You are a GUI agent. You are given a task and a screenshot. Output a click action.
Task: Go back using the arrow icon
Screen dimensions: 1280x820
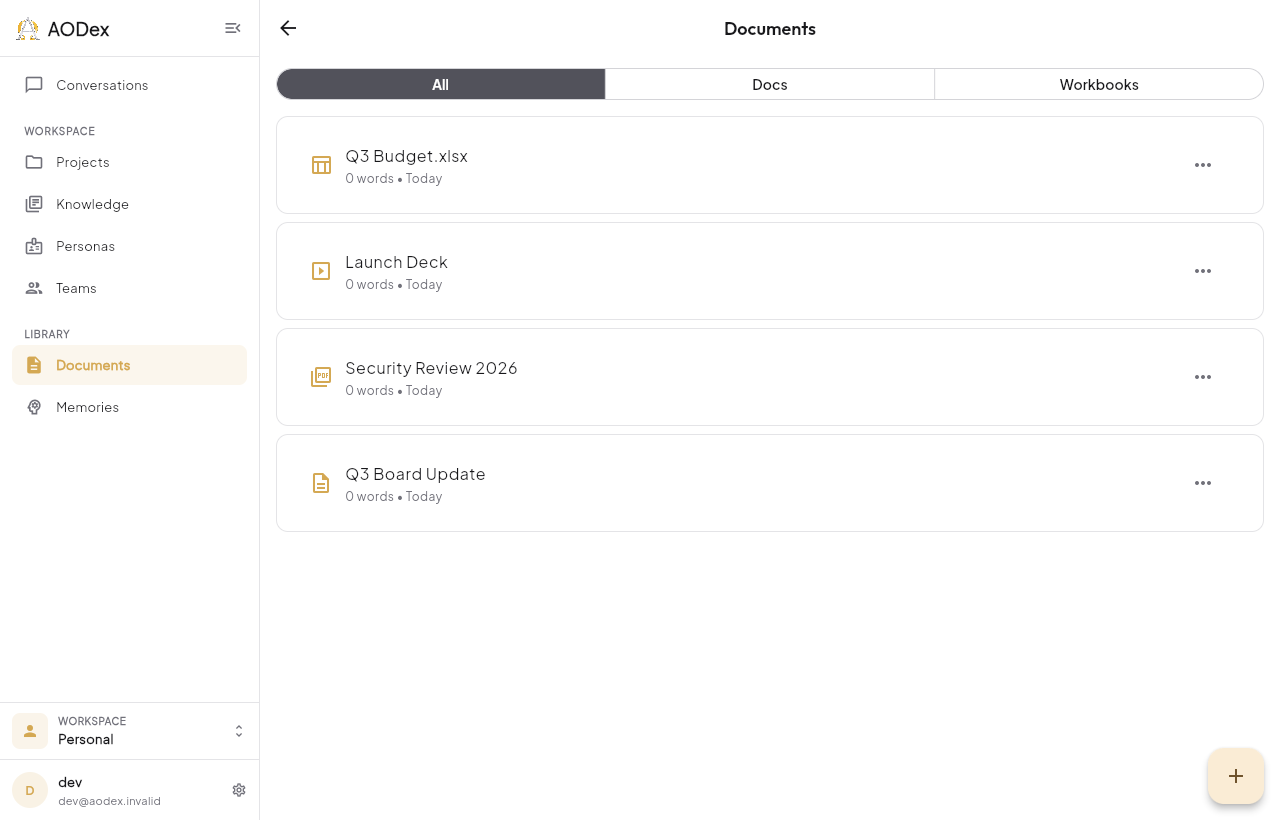[288, 28]
